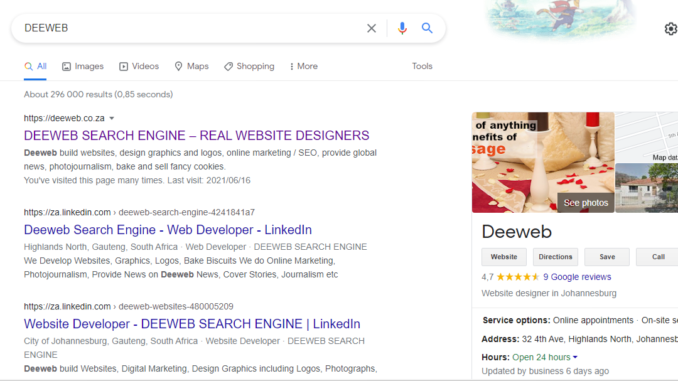Open DEEWEB SEARCH ENGINE – REAL WEBSITE DESIGNERS result

196,135
